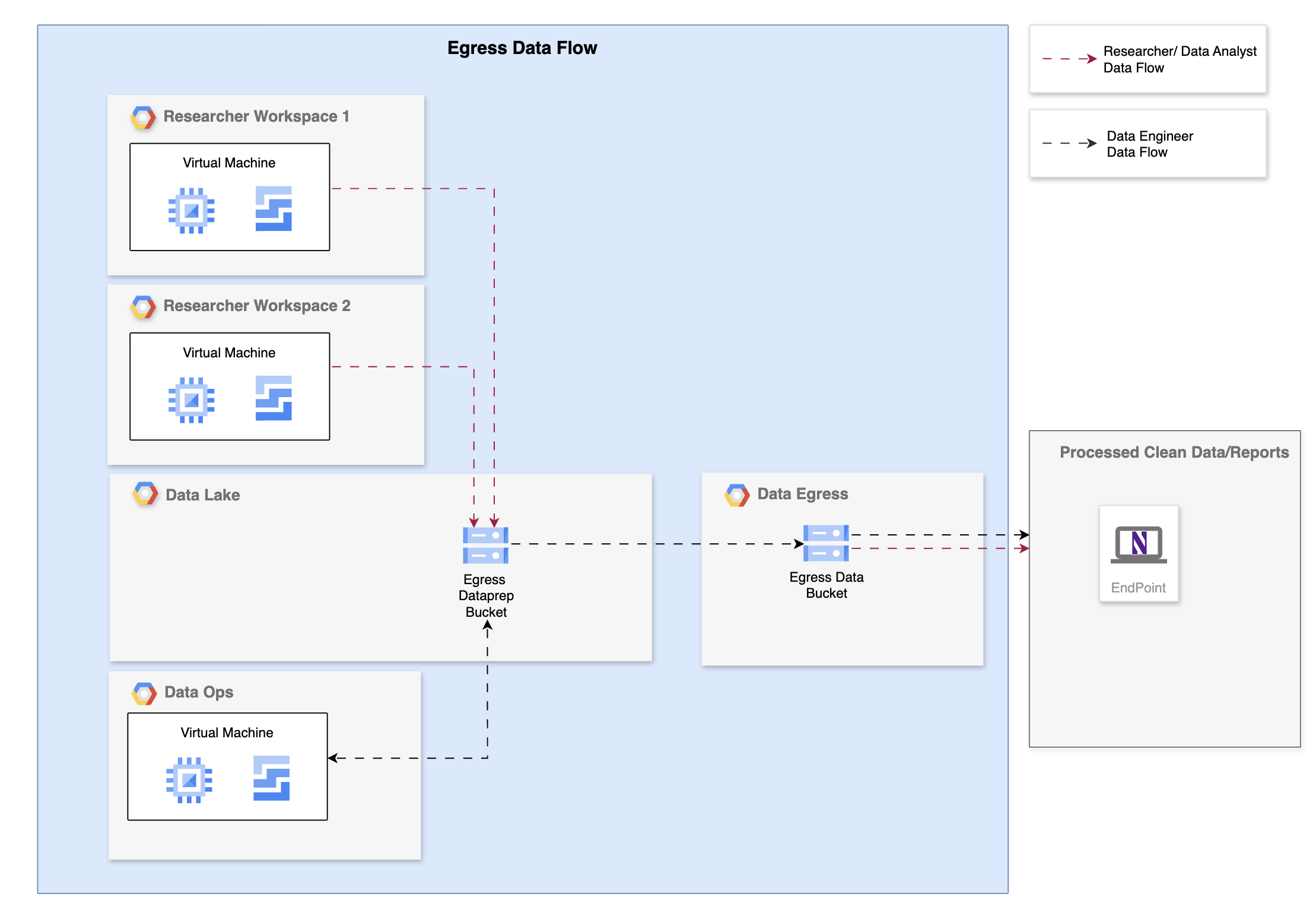Click the Researcher/Data Analyst Data Flow legend
The image size is (1316, 913).
[1180, 59]
